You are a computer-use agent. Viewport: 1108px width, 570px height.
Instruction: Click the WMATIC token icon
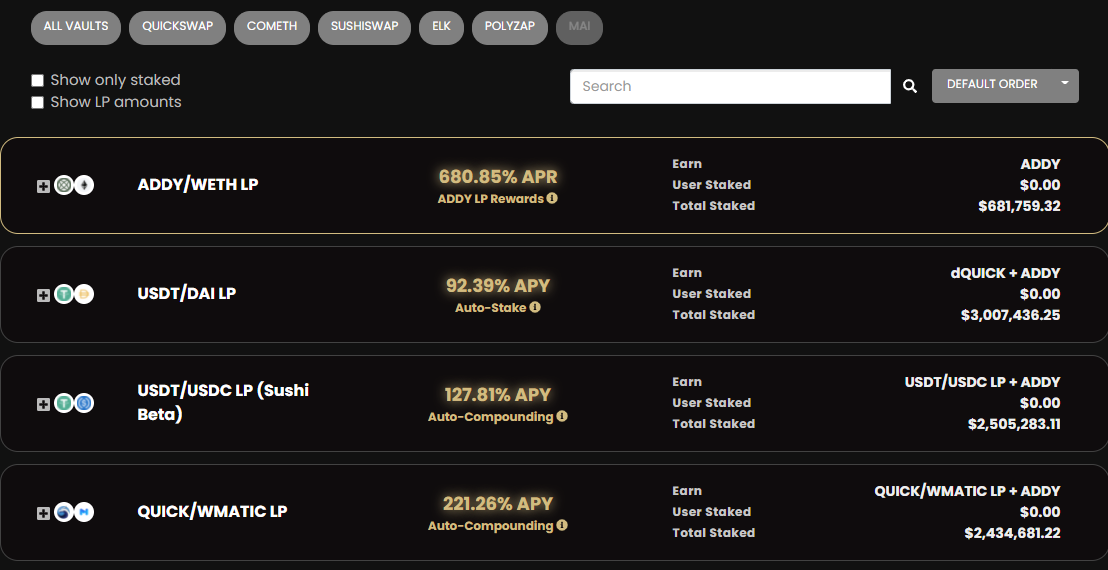click(84, 512)
